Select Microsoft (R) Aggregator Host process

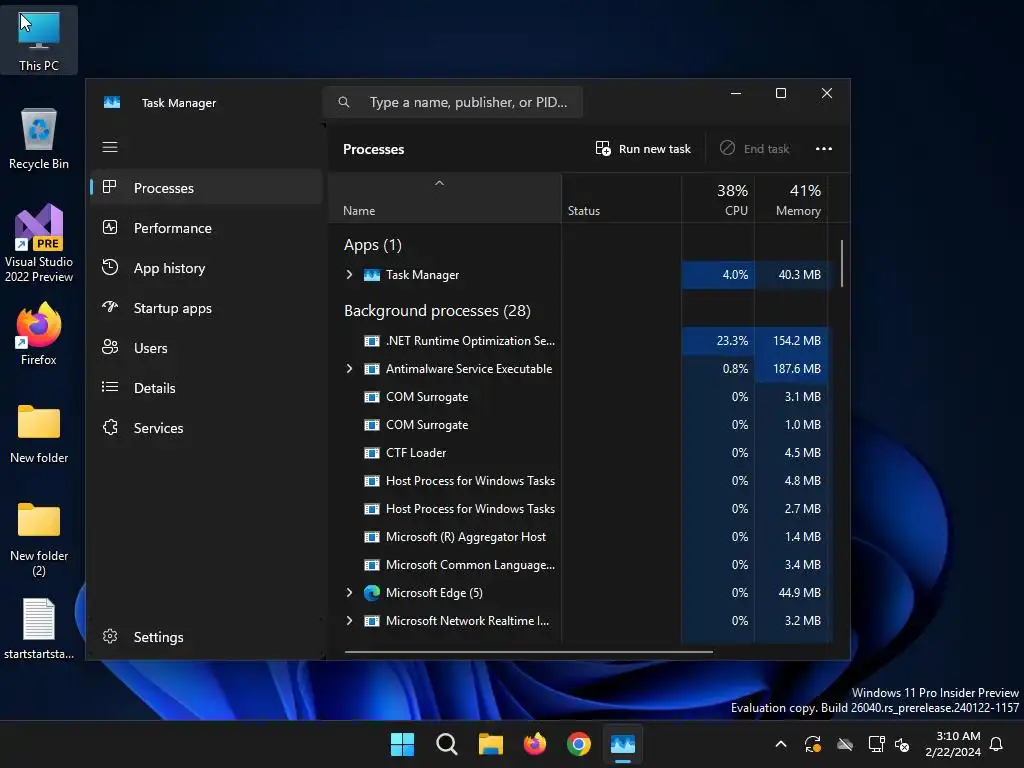(x=579, y=537)
